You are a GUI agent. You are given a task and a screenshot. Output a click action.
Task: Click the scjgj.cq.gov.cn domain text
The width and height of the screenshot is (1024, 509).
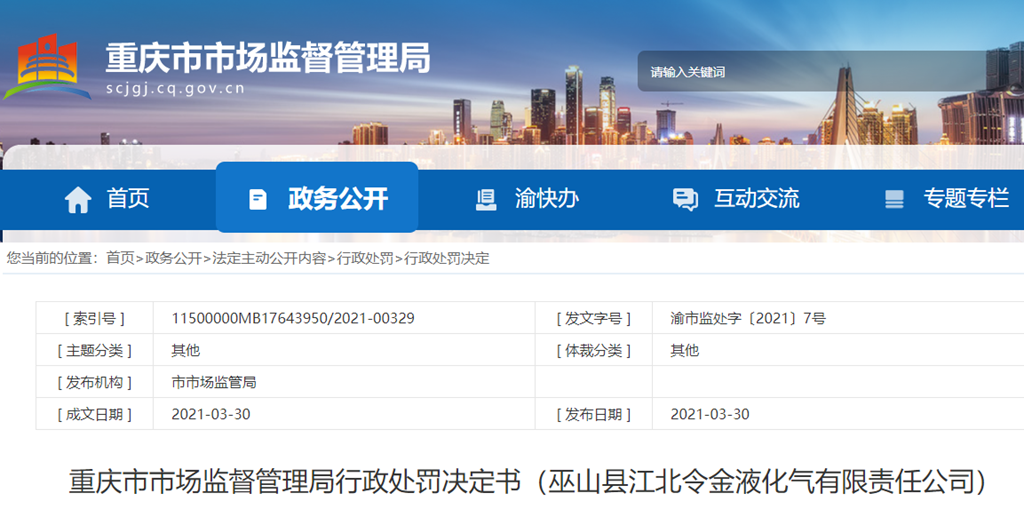pos(175,89)
